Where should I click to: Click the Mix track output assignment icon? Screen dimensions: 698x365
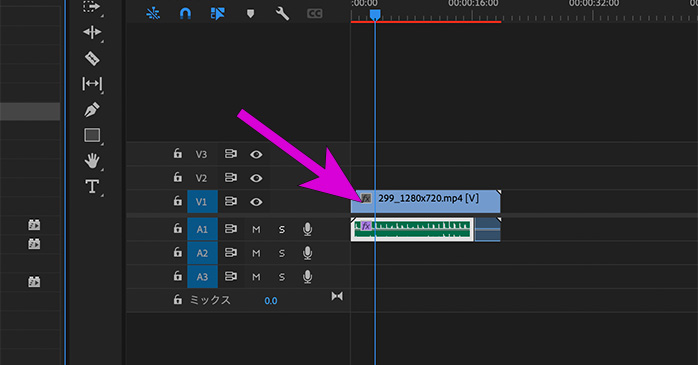tap(337, 296)
